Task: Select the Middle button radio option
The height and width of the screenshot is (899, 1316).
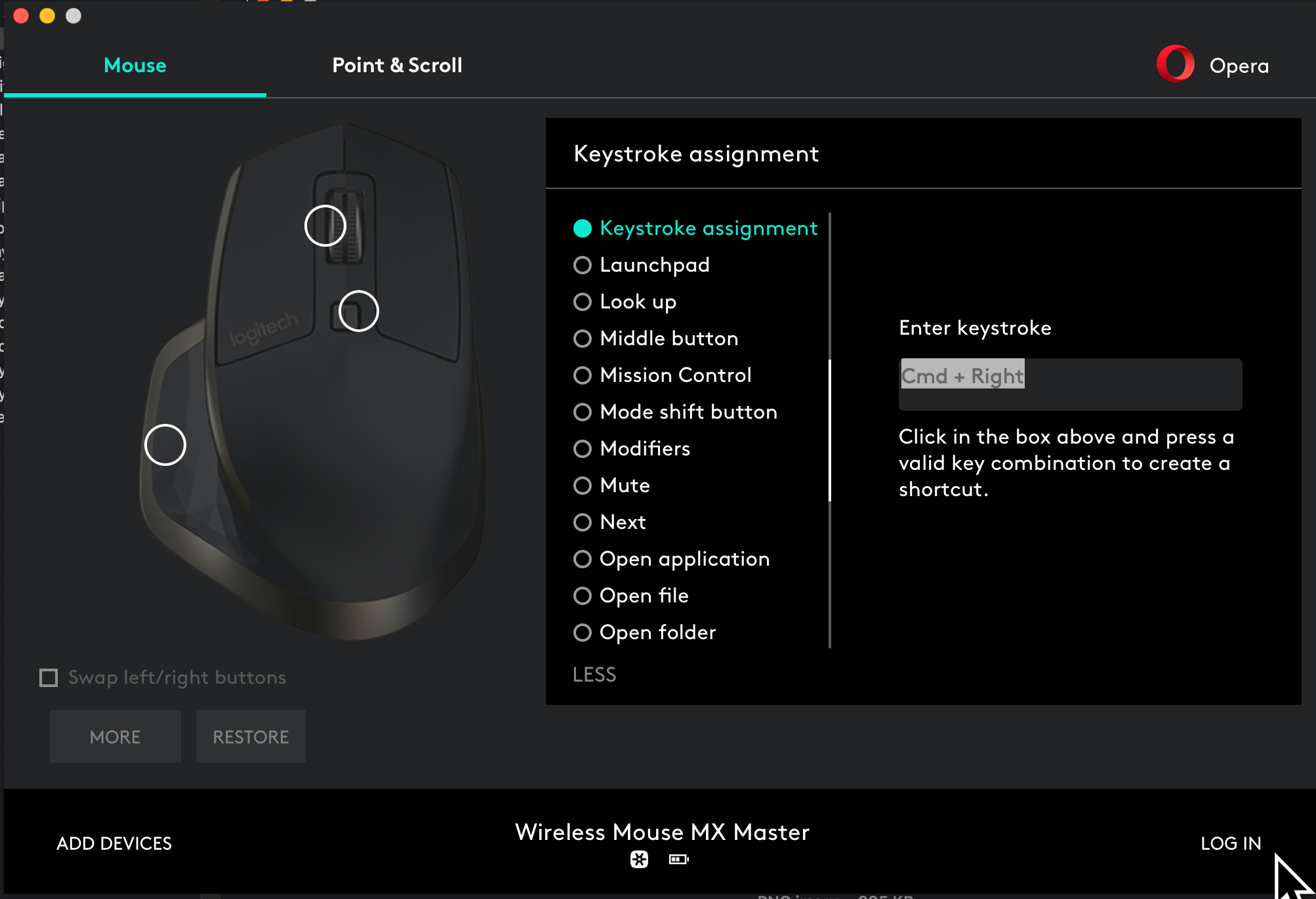Action: pos(582,338)
